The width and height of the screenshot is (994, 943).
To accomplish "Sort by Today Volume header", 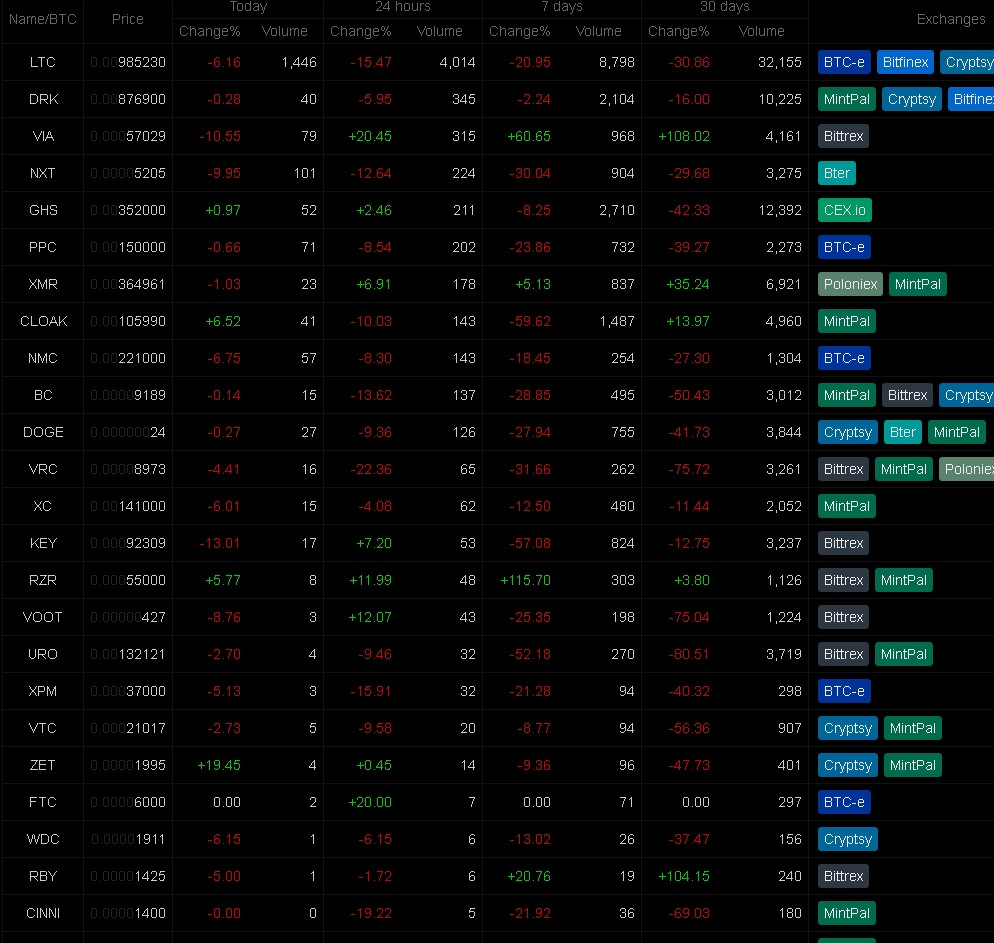I will (284, 31).
